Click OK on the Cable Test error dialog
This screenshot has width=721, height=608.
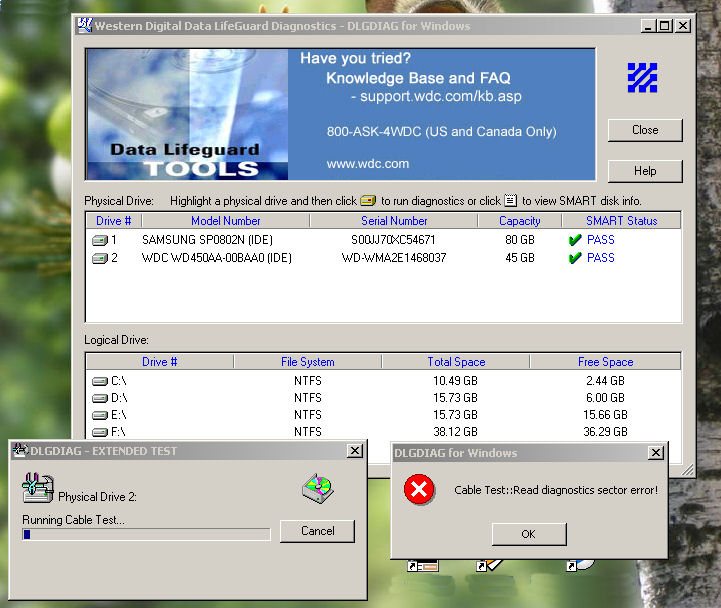coord(529,534)
